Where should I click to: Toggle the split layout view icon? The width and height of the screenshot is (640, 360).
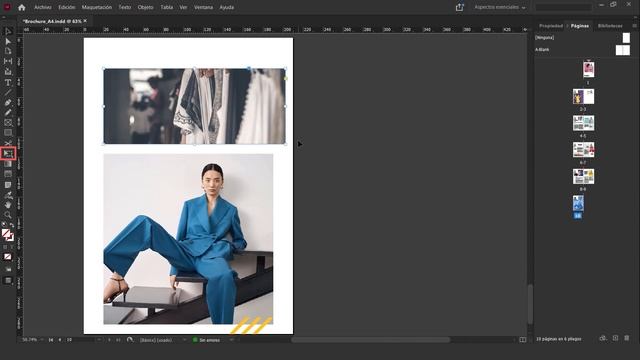pyautogui.click(x=522, y=340)
